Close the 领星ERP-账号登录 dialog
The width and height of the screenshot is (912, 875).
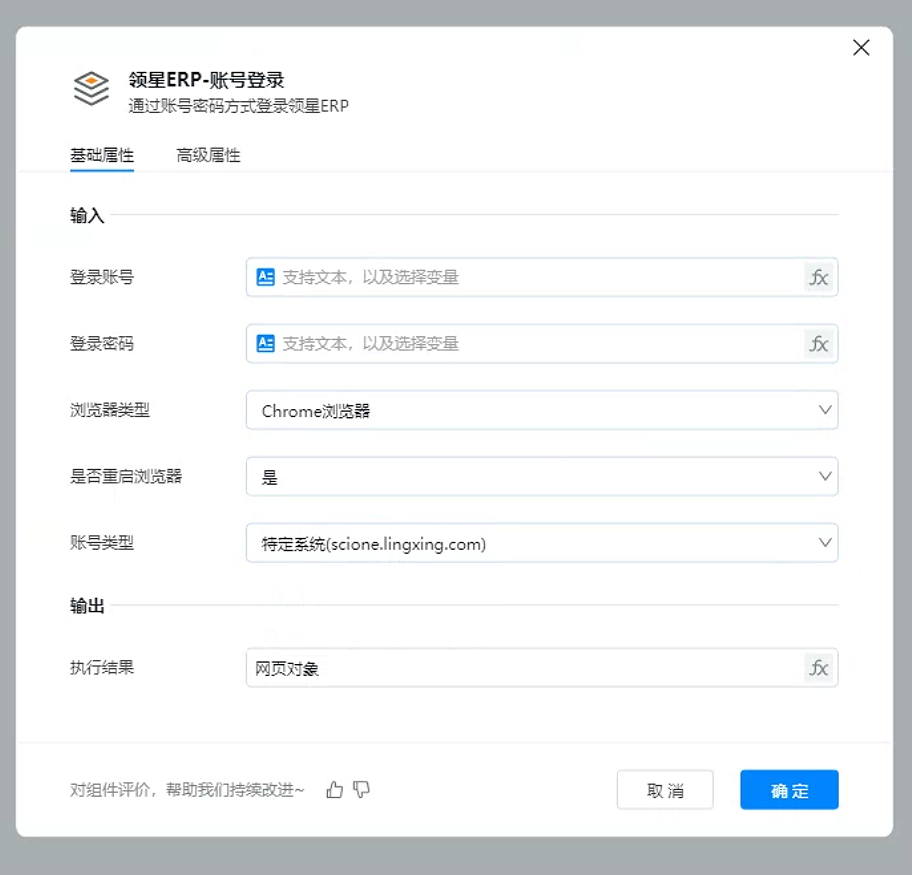click(x=860, y=48)
